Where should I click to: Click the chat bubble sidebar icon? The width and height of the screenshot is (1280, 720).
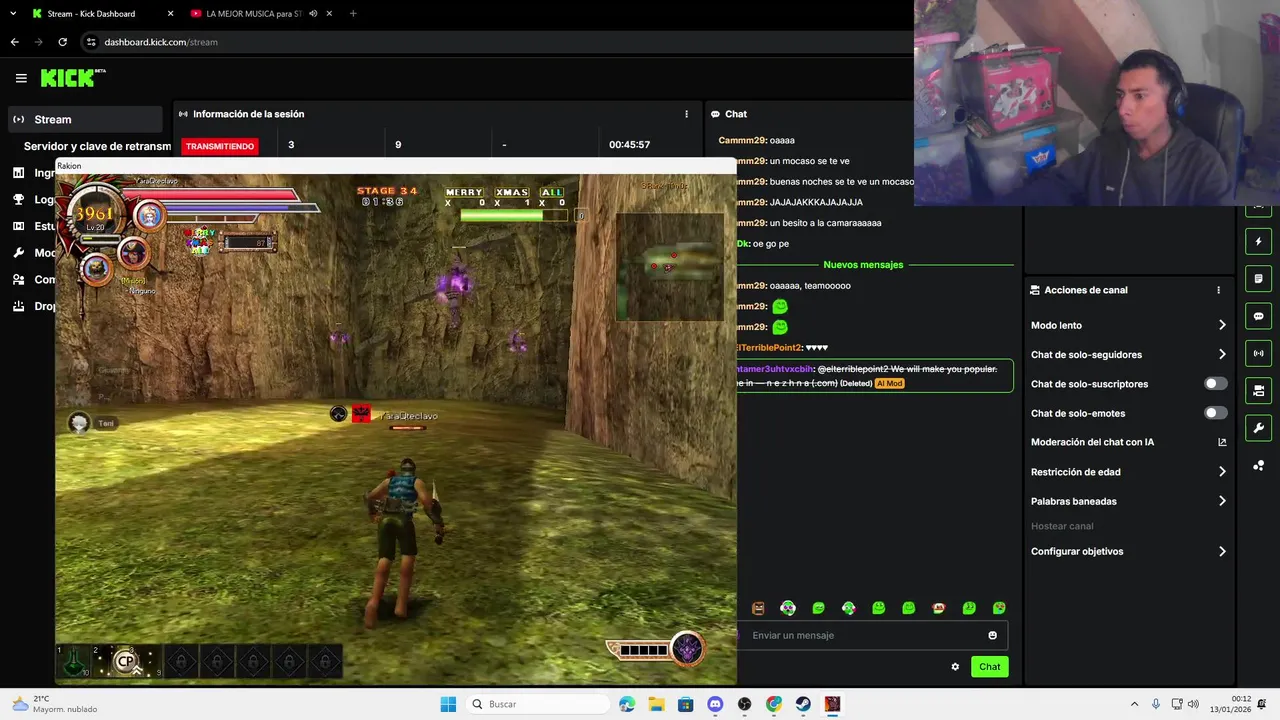coord(1258,316)
